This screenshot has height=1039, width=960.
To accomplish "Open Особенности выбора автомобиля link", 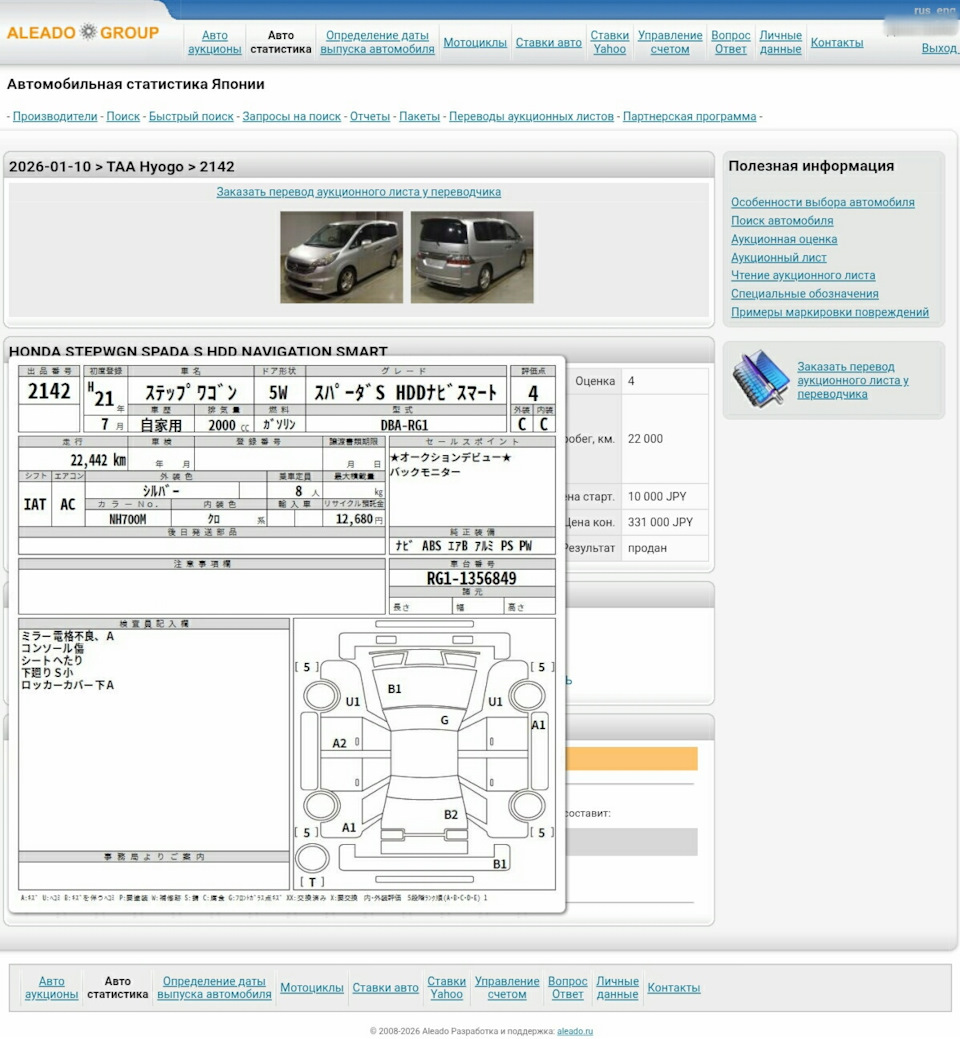I will pyautogui.click(x=823, y=202).
